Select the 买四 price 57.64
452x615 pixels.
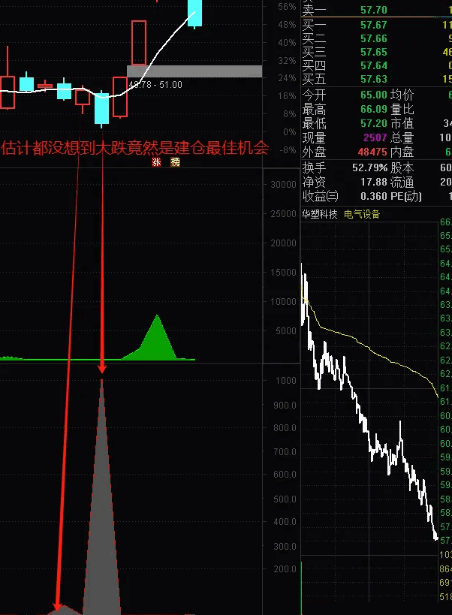pos(374,66)
